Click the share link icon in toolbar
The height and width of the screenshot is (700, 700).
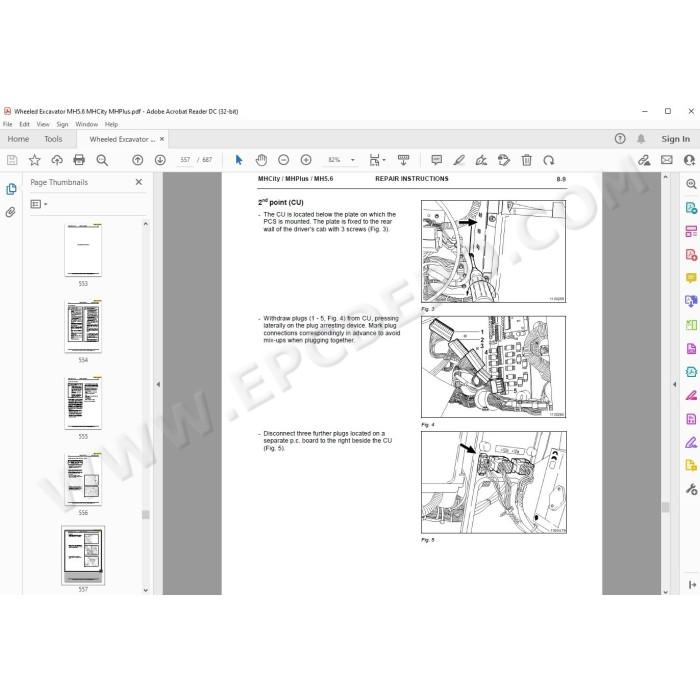(644, 160)
